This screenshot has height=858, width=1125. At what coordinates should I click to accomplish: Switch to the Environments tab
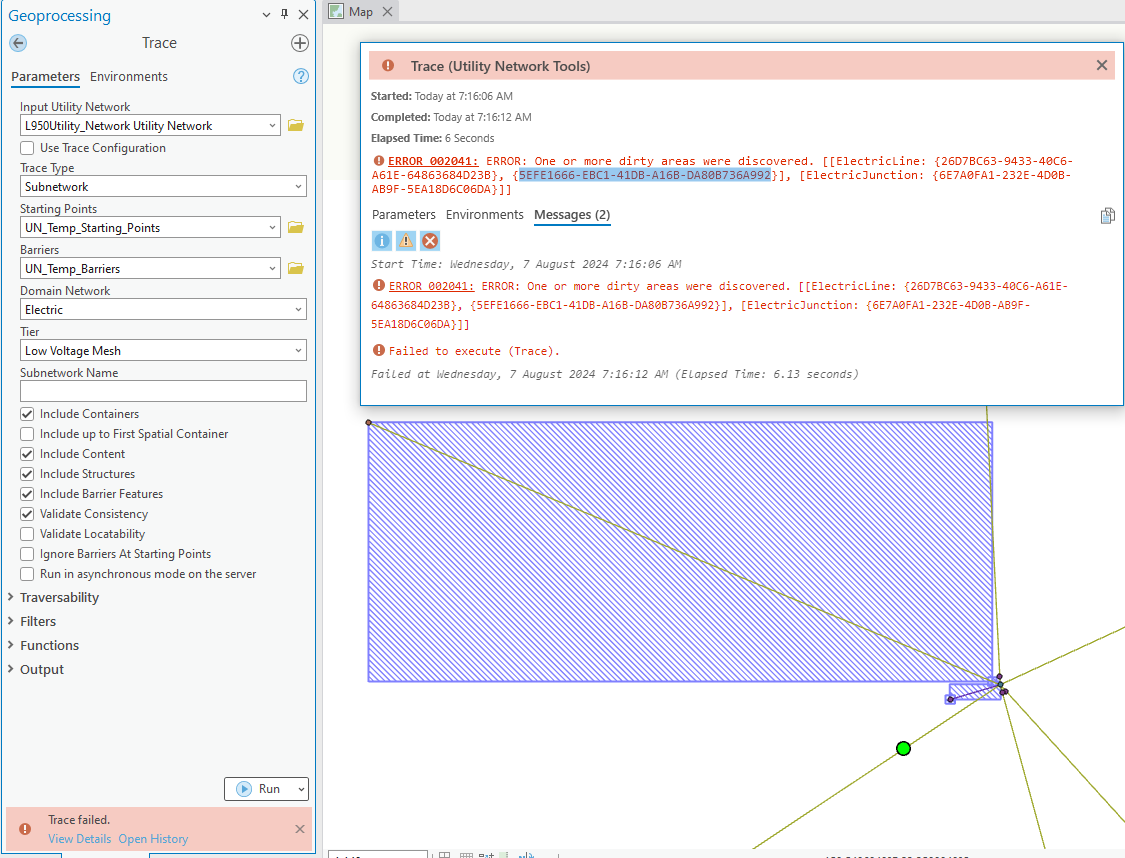point(128,76)
